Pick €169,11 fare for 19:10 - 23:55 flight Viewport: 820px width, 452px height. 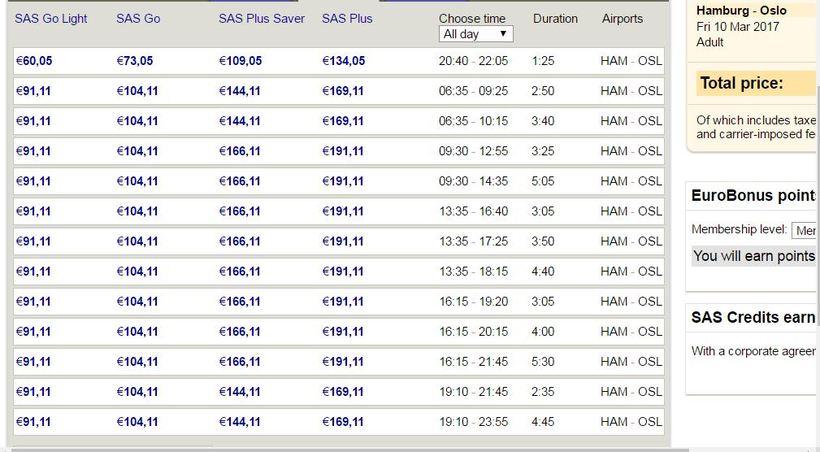point(342,421)
